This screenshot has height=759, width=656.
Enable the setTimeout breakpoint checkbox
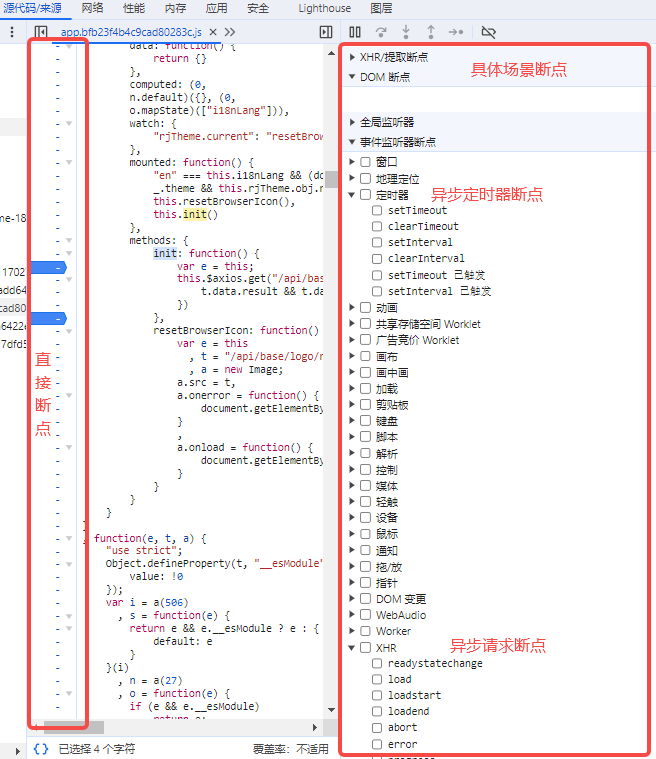[x=377, y=210]
